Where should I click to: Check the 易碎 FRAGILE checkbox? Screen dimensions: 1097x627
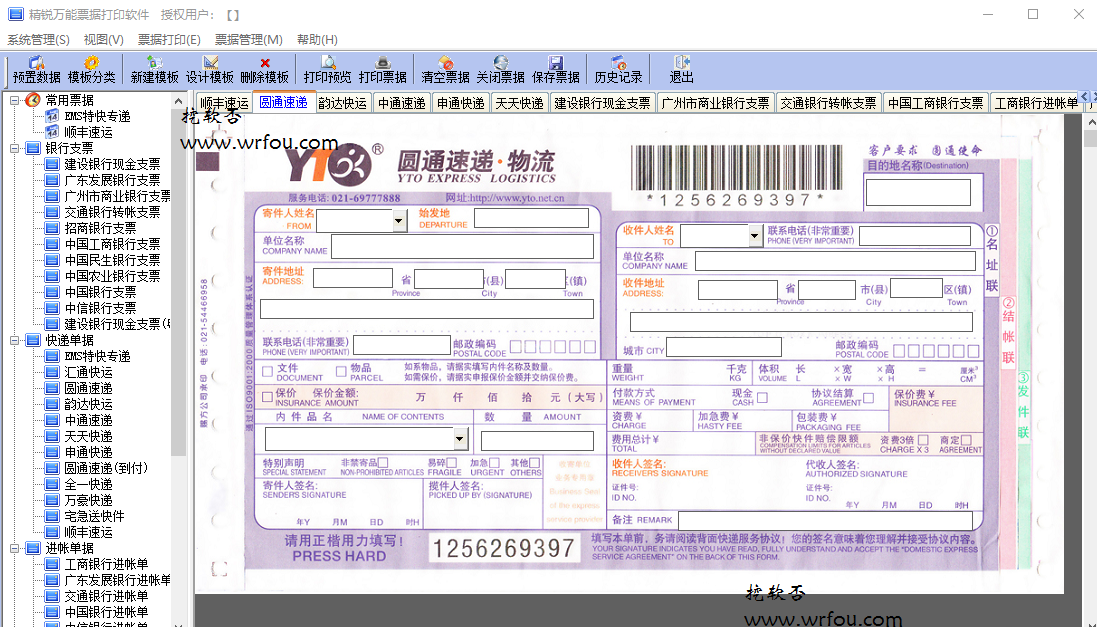(x=451, y=463)
